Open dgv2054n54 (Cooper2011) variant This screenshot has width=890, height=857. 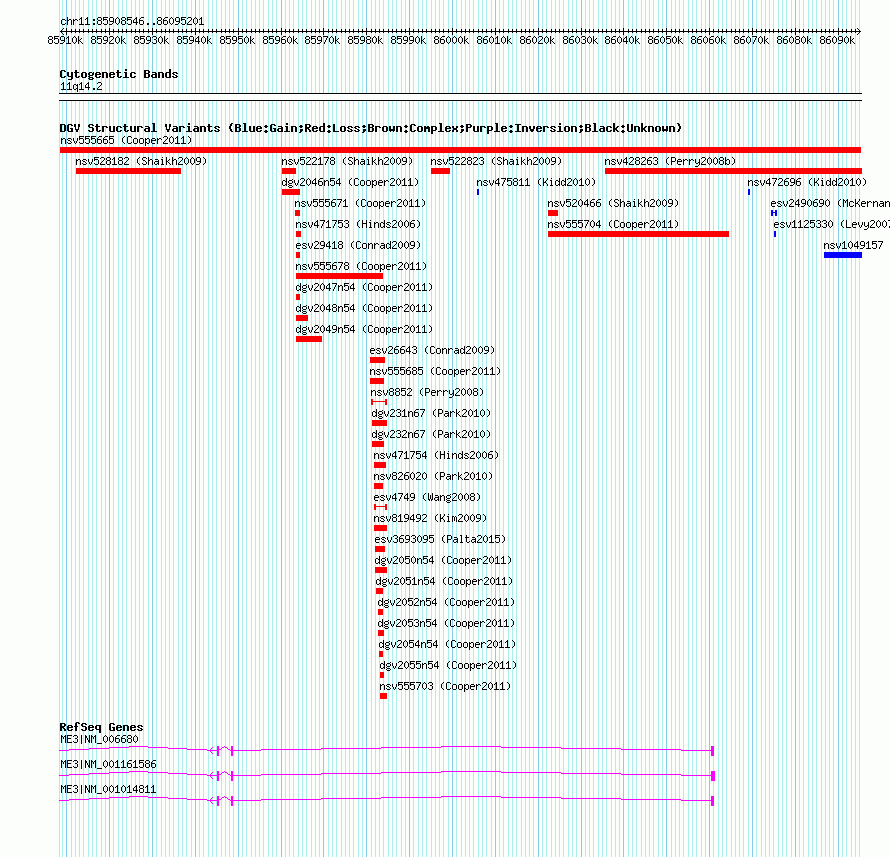pyautogui.click(x=447, y=644)
